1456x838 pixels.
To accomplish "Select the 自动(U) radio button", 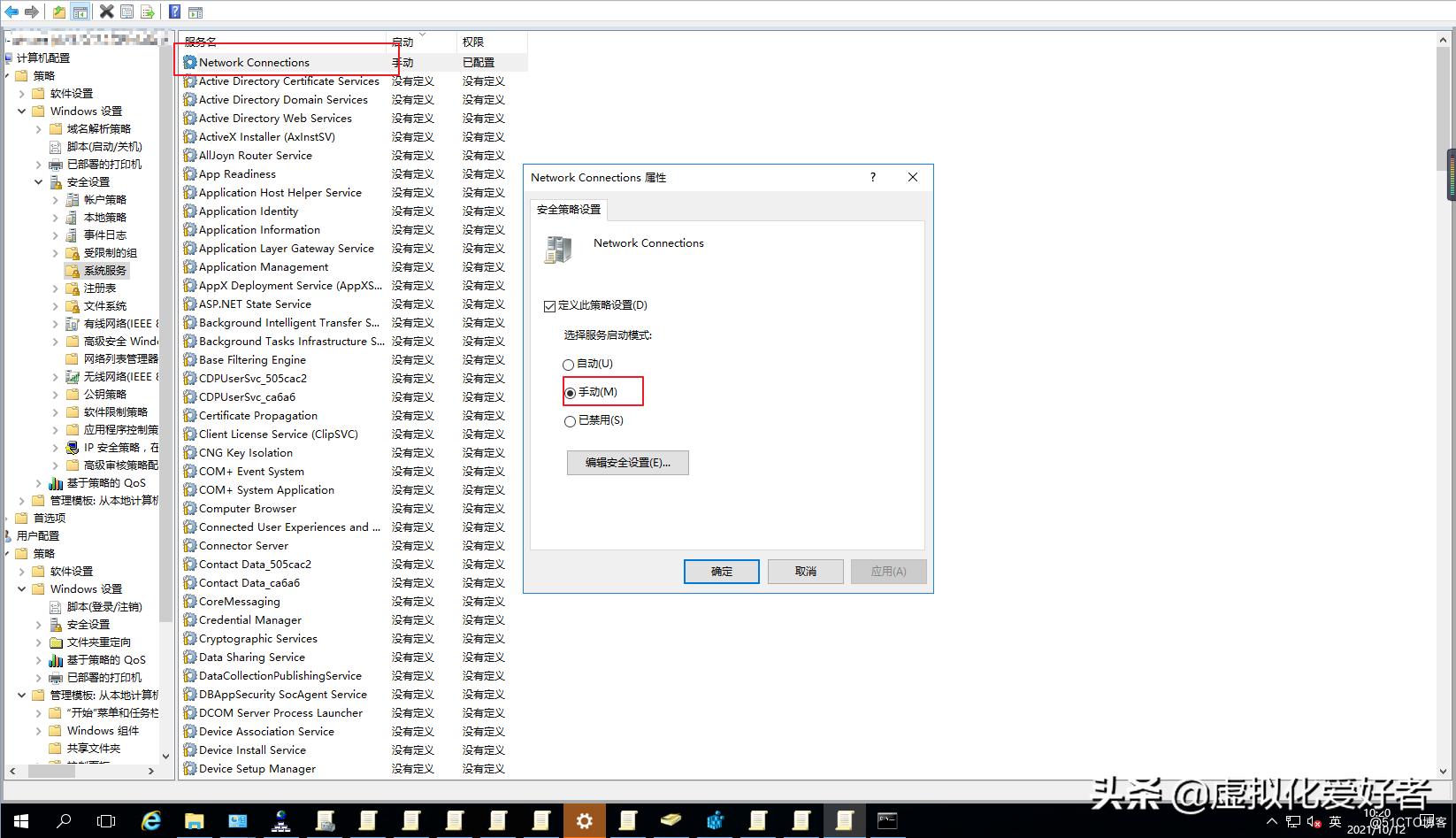I will click(569, 364).
